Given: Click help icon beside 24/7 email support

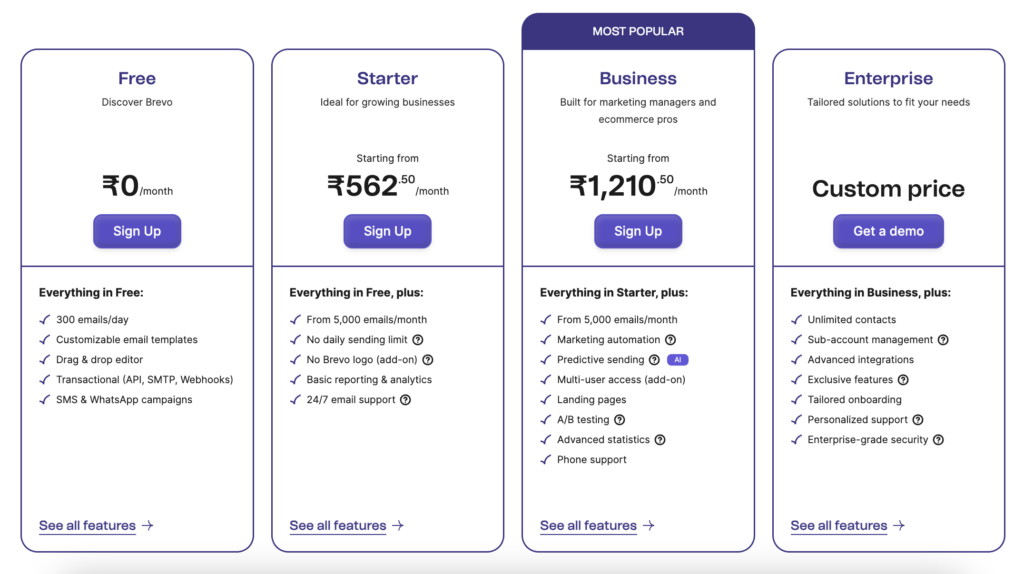Looking at the screenshot, I should [x=405, y=400].
